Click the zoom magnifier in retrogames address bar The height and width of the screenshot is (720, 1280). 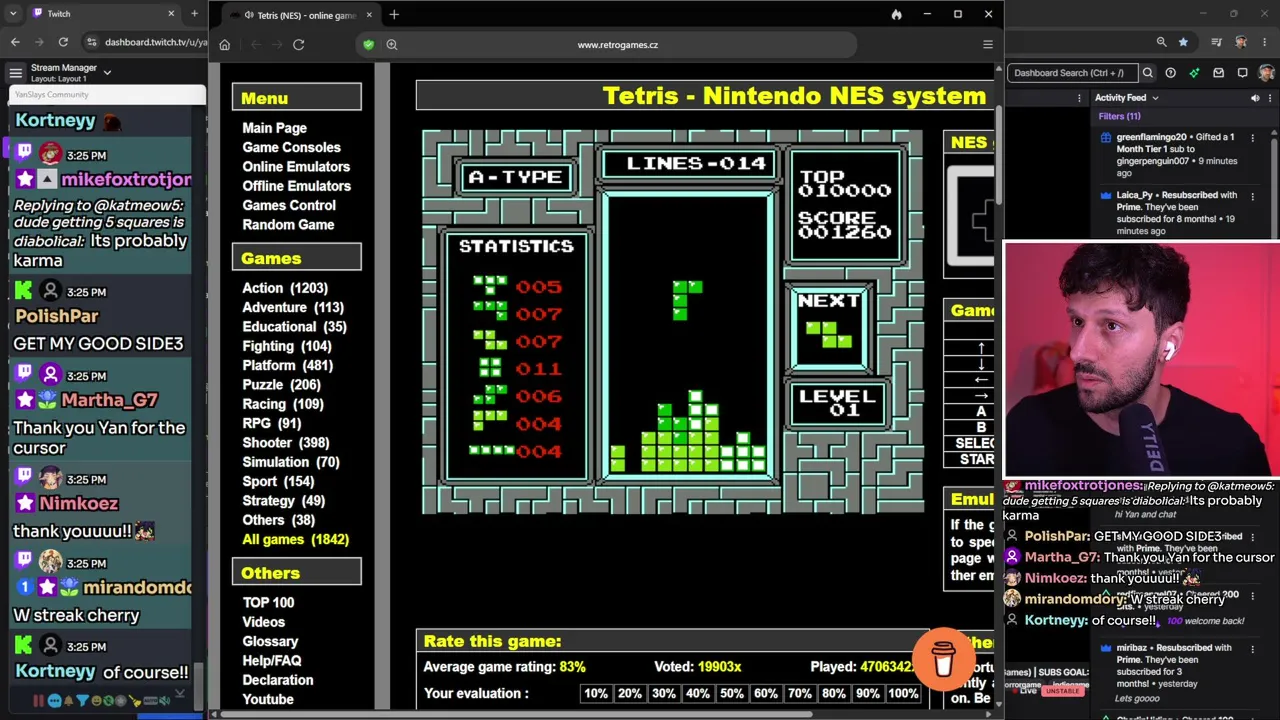(x=392, y=45)
